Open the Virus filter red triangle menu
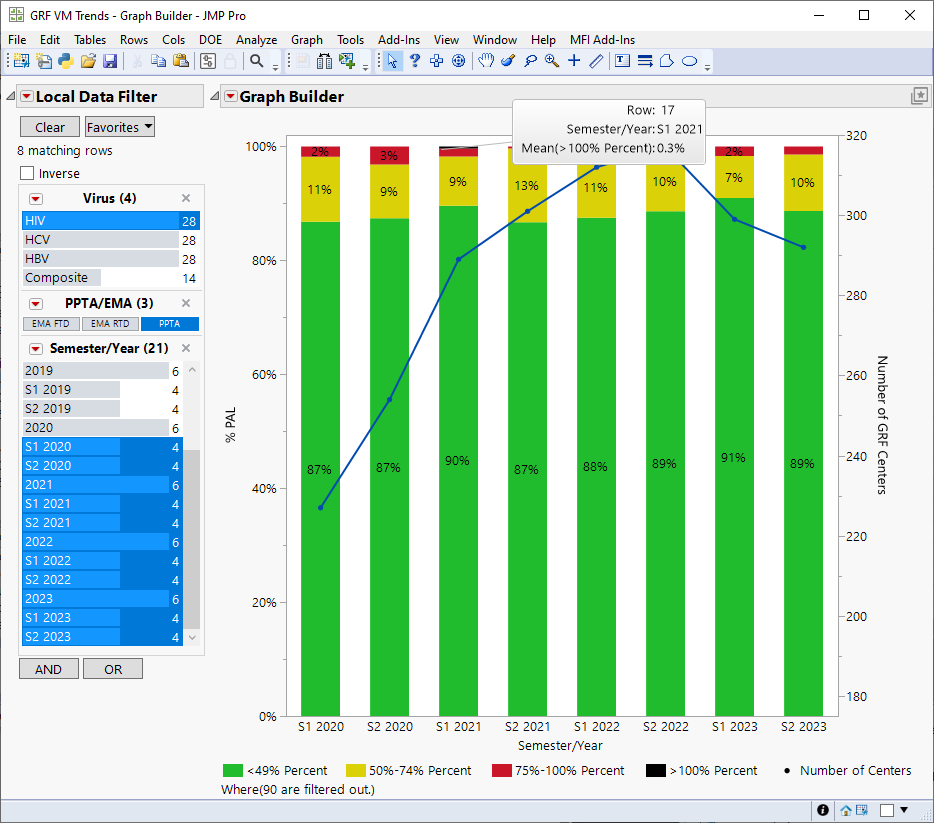Viewport: 934px width, 823px height. click(36, 197)
